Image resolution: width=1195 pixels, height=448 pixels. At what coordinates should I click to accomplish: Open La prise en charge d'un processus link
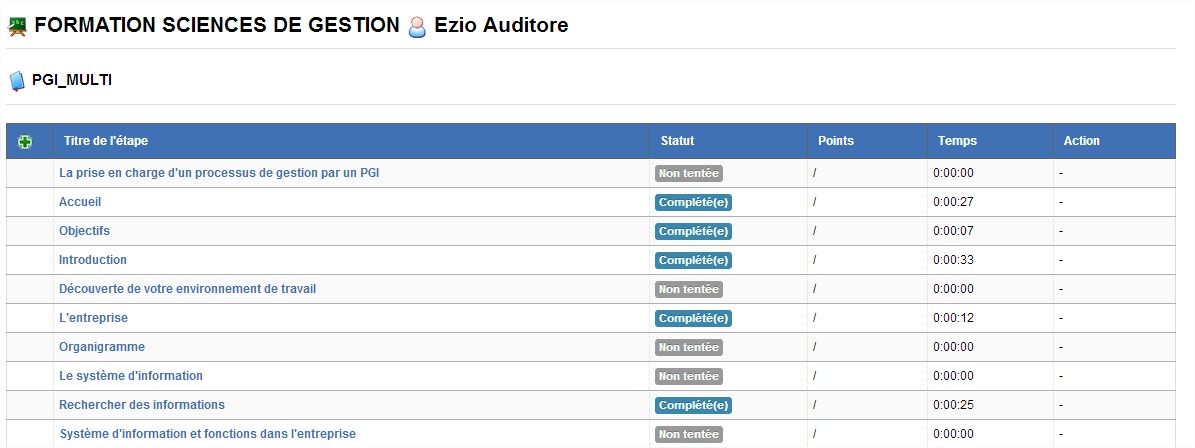(x=219, y=173)
